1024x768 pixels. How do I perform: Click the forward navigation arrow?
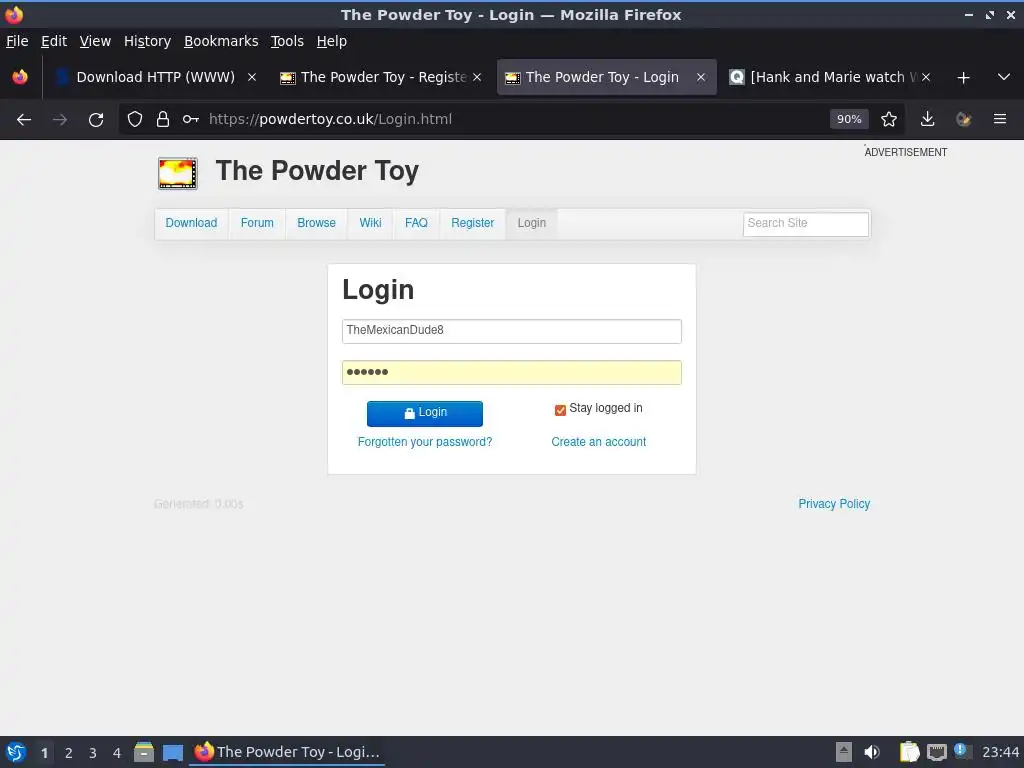[x=60, y=120]
